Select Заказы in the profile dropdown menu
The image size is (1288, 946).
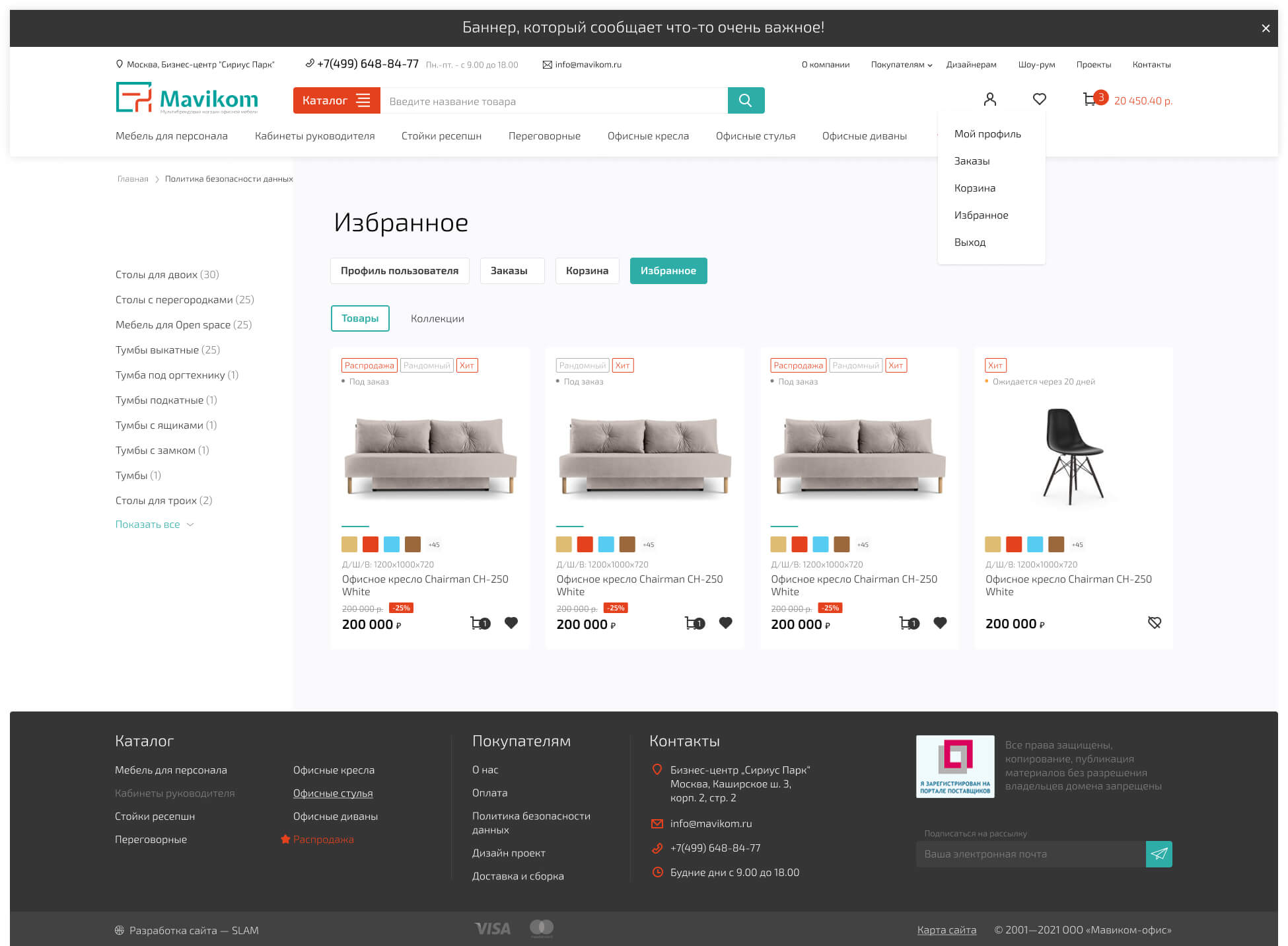click(x=972, y=161)
